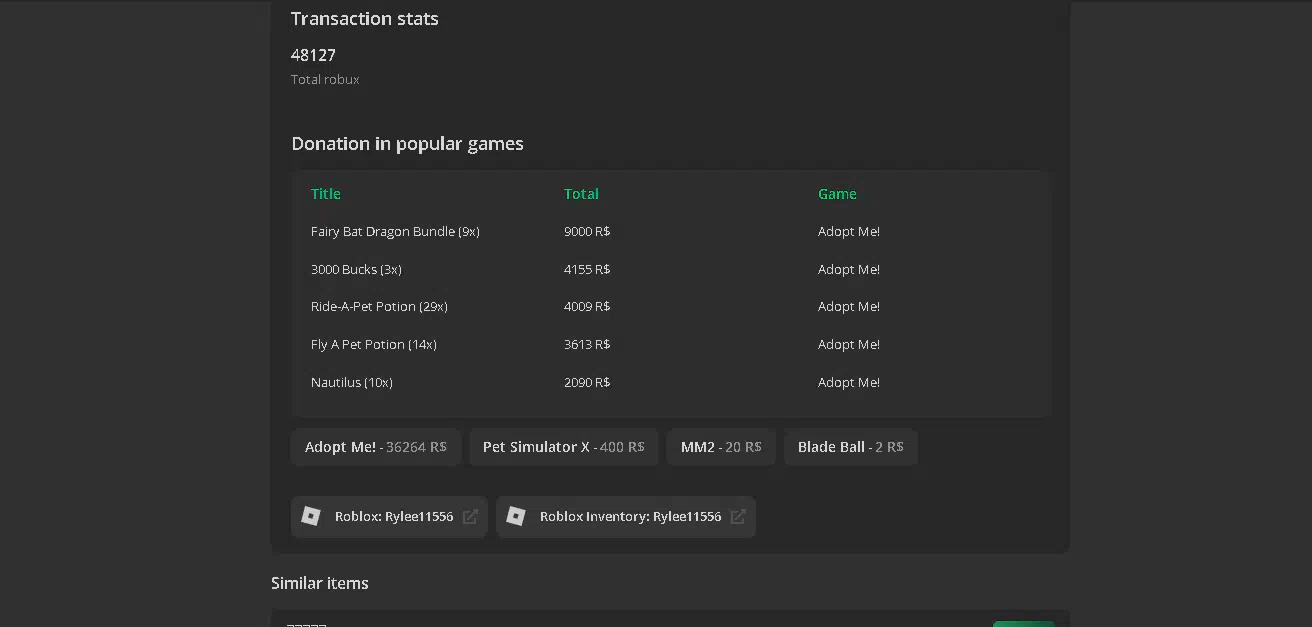Screen dimensions: 1312x627
Task: Click the Game column header
Action: [837, 194]
